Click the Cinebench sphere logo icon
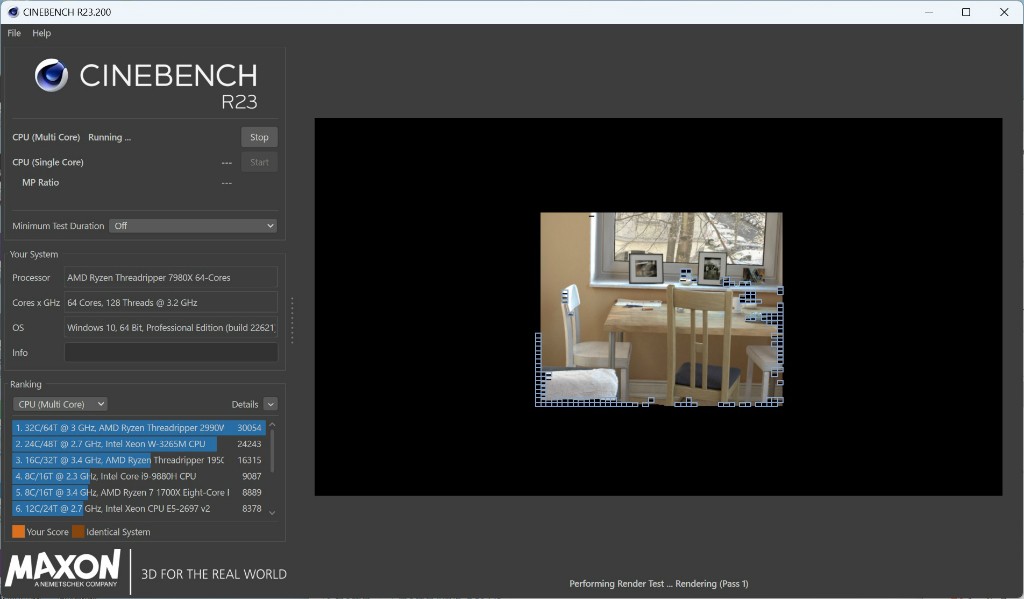This screenshot has height=599, width=1024. (51, 75)
